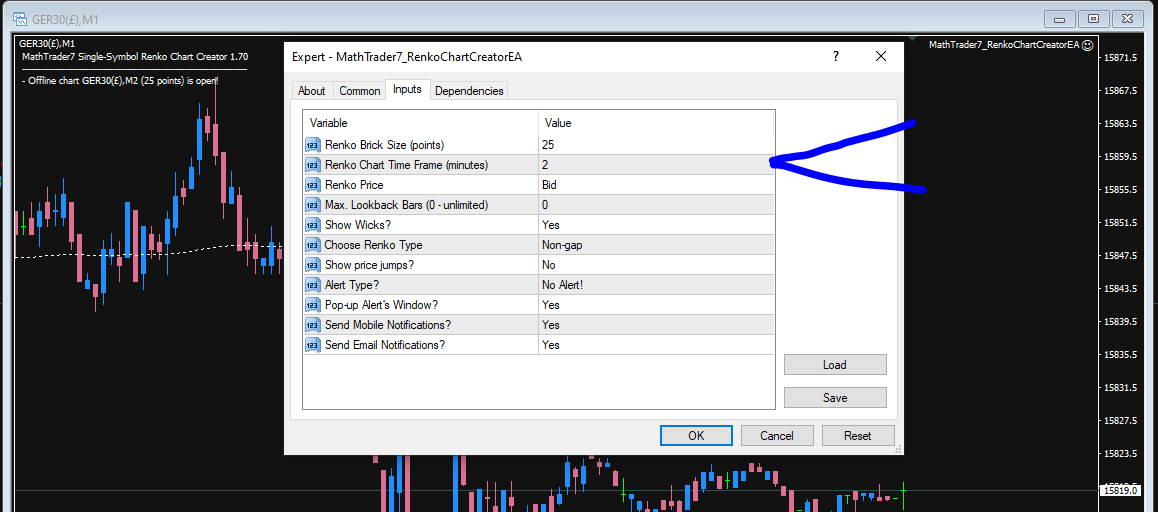Image resolution: width=1158 pixels, height=512 pixels.
Task: Edit Renko Chart Time Frame value 2
Action: [656, 164]
